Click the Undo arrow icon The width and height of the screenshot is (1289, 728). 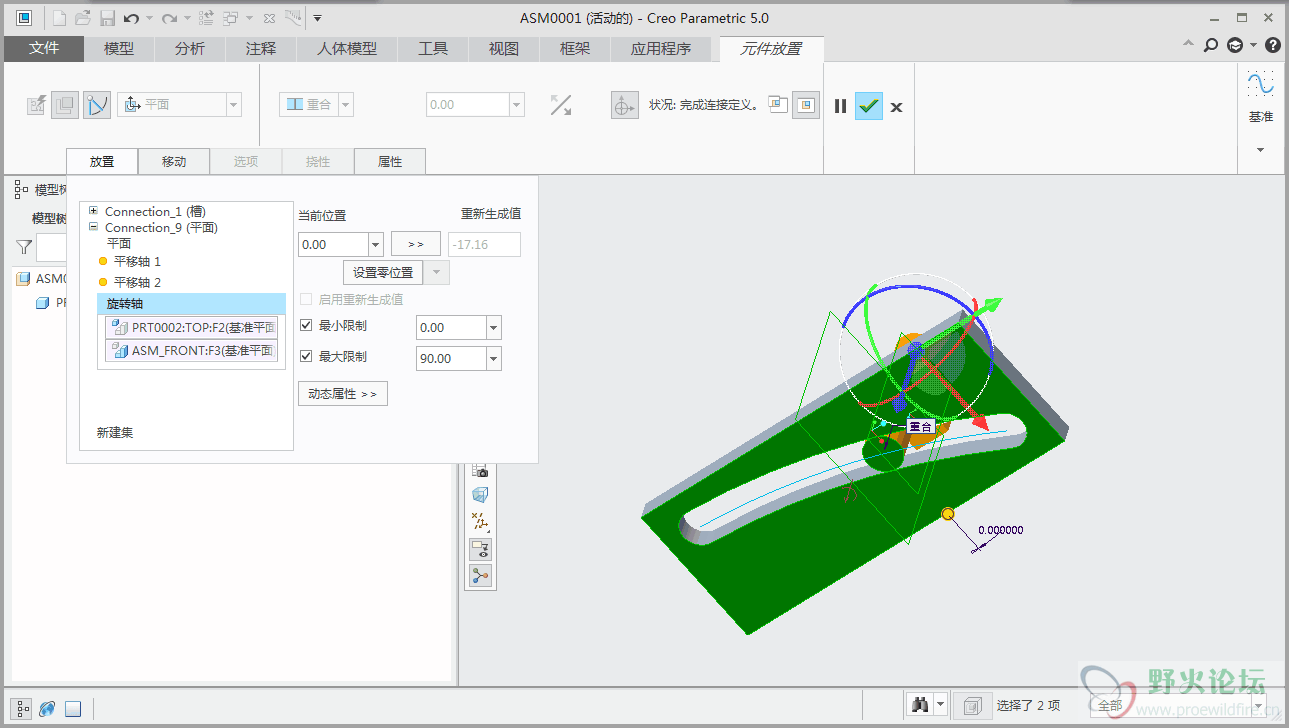(131, 18)
